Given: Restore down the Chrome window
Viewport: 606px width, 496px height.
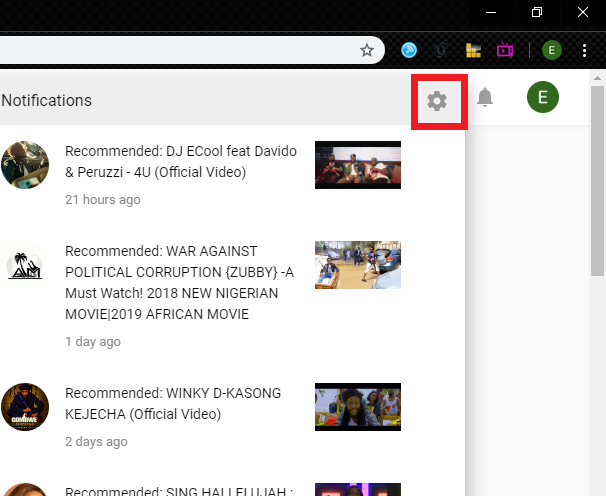Looking at the screenshot, I should pyautogui.click(x=537, y=12).
